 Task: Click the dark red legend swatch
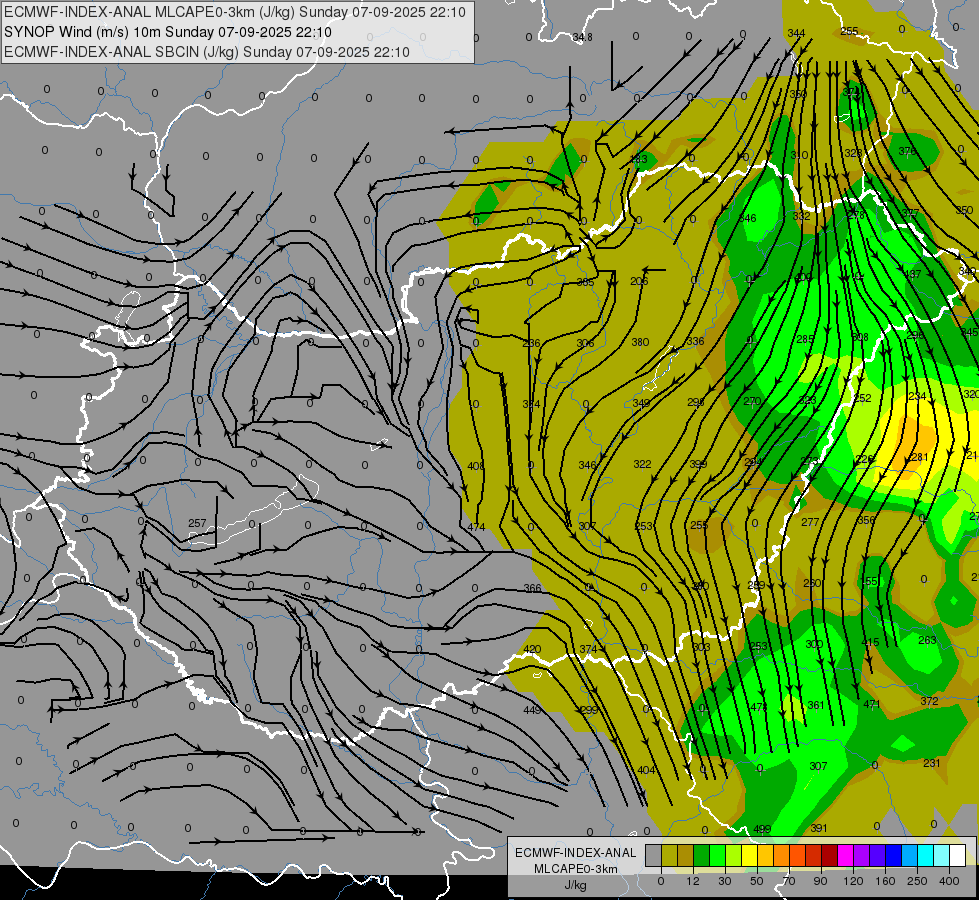(x=830, y=855)
